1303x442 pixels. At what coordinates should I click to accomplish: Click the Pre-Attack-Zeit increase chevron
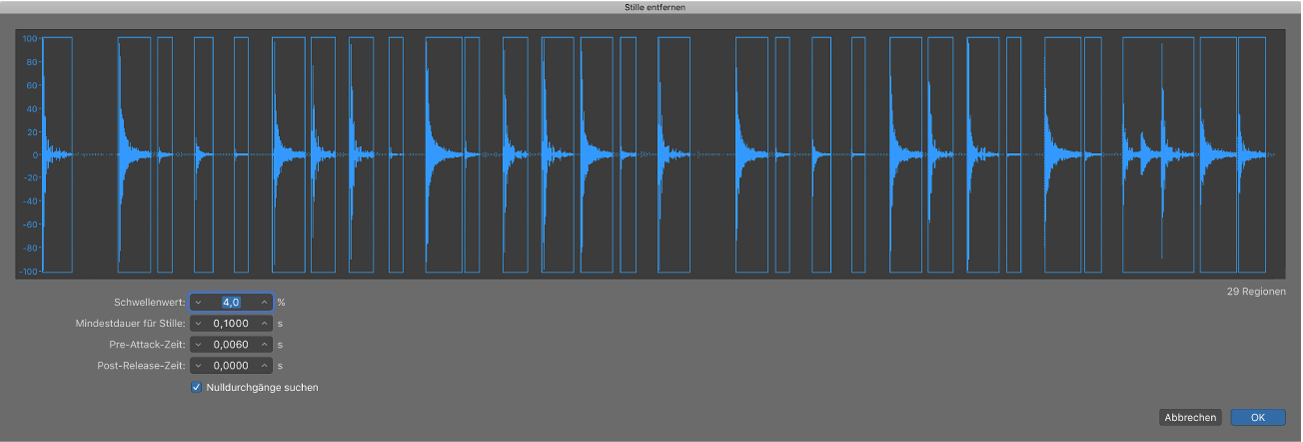point(264,345)
